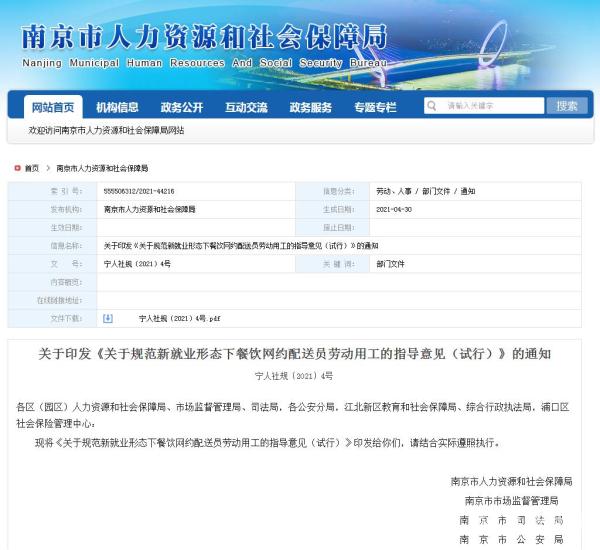This screenshot has height=550, width=600.
Task: Click the 劳动、人事 category text
Action: (x=393, y=191)
